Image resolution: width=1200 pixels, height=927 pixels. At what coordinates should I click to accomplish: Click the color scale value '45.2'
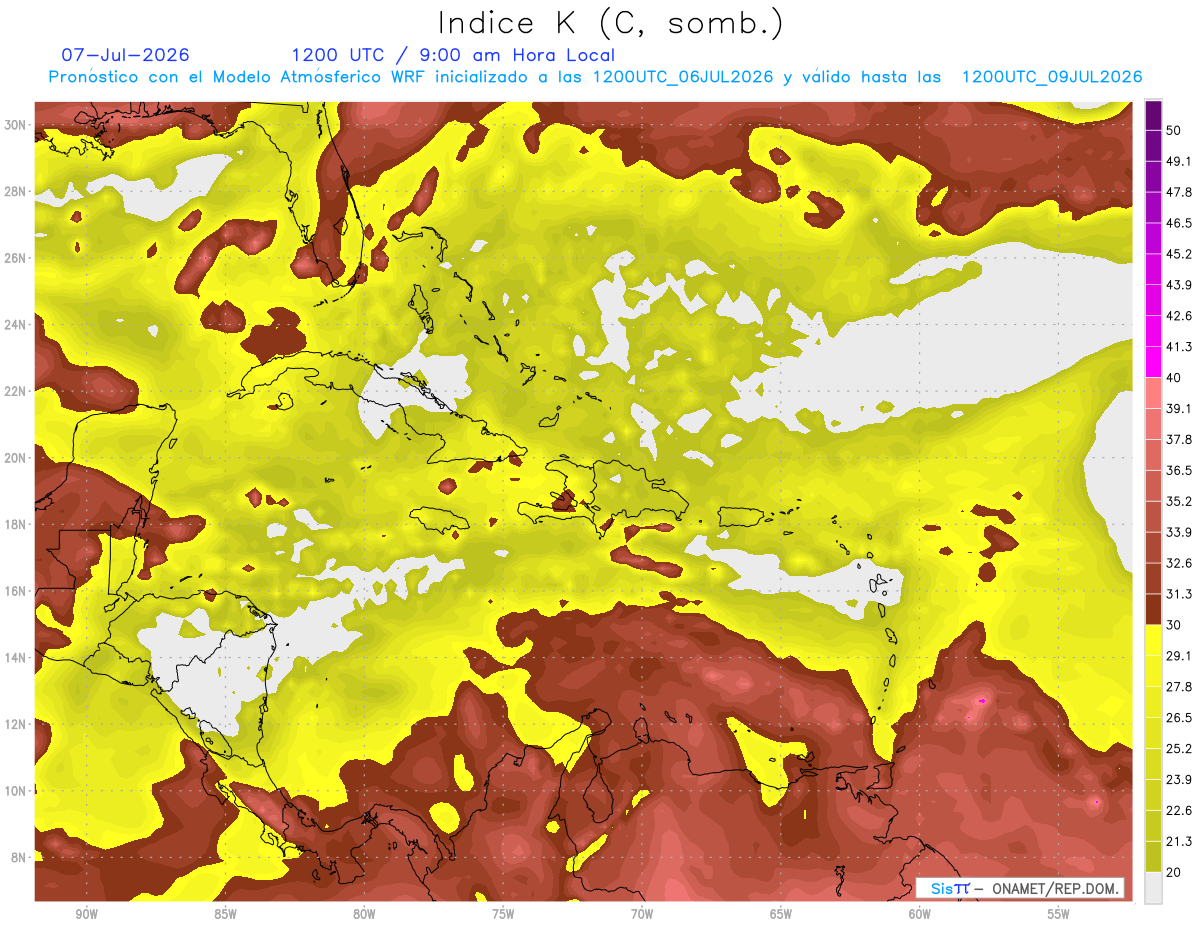click(1179, 254)
